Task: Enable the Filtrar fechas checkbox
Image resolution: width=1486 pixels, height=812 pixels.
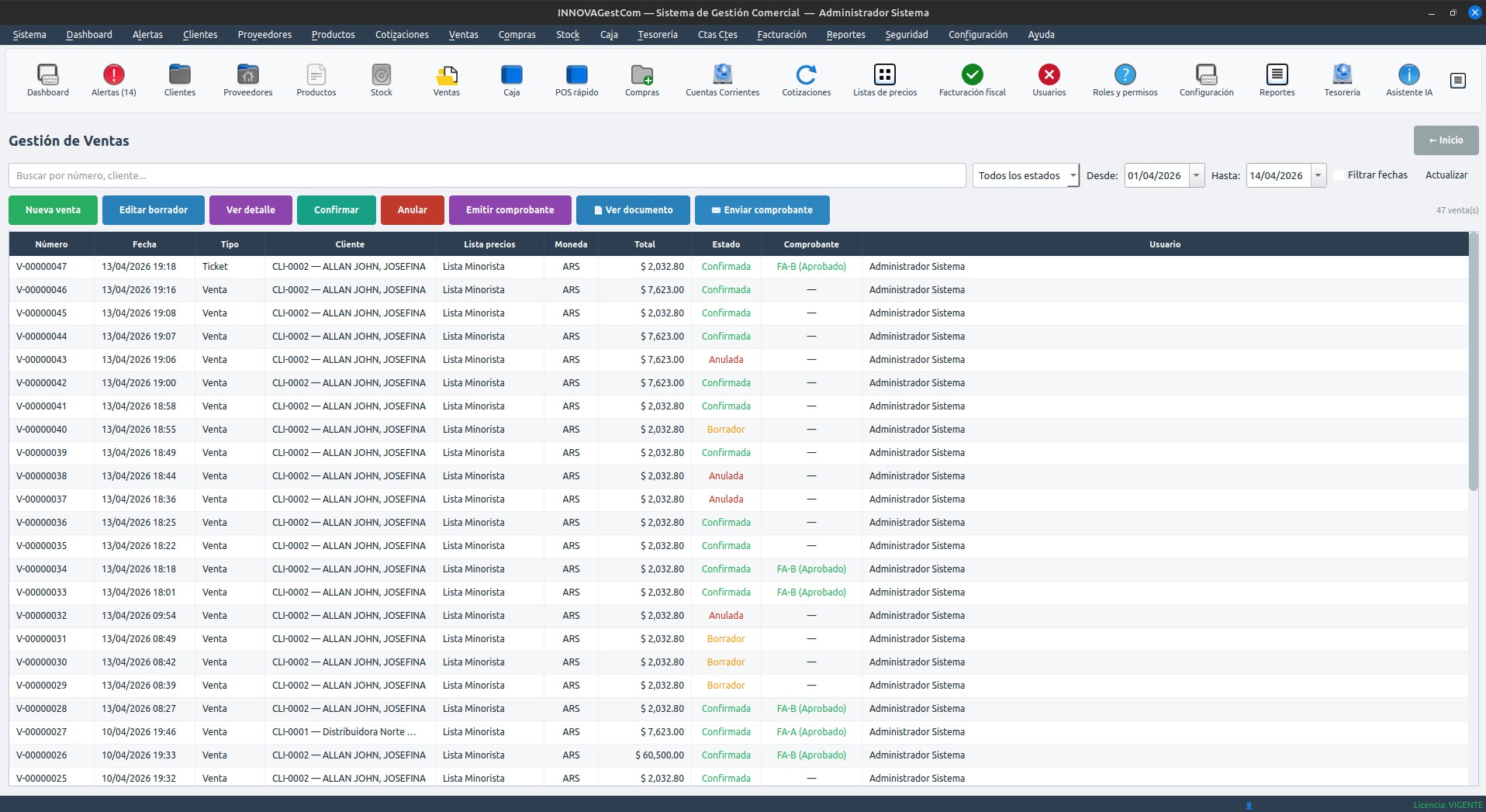Action: tap(1339, 175)
